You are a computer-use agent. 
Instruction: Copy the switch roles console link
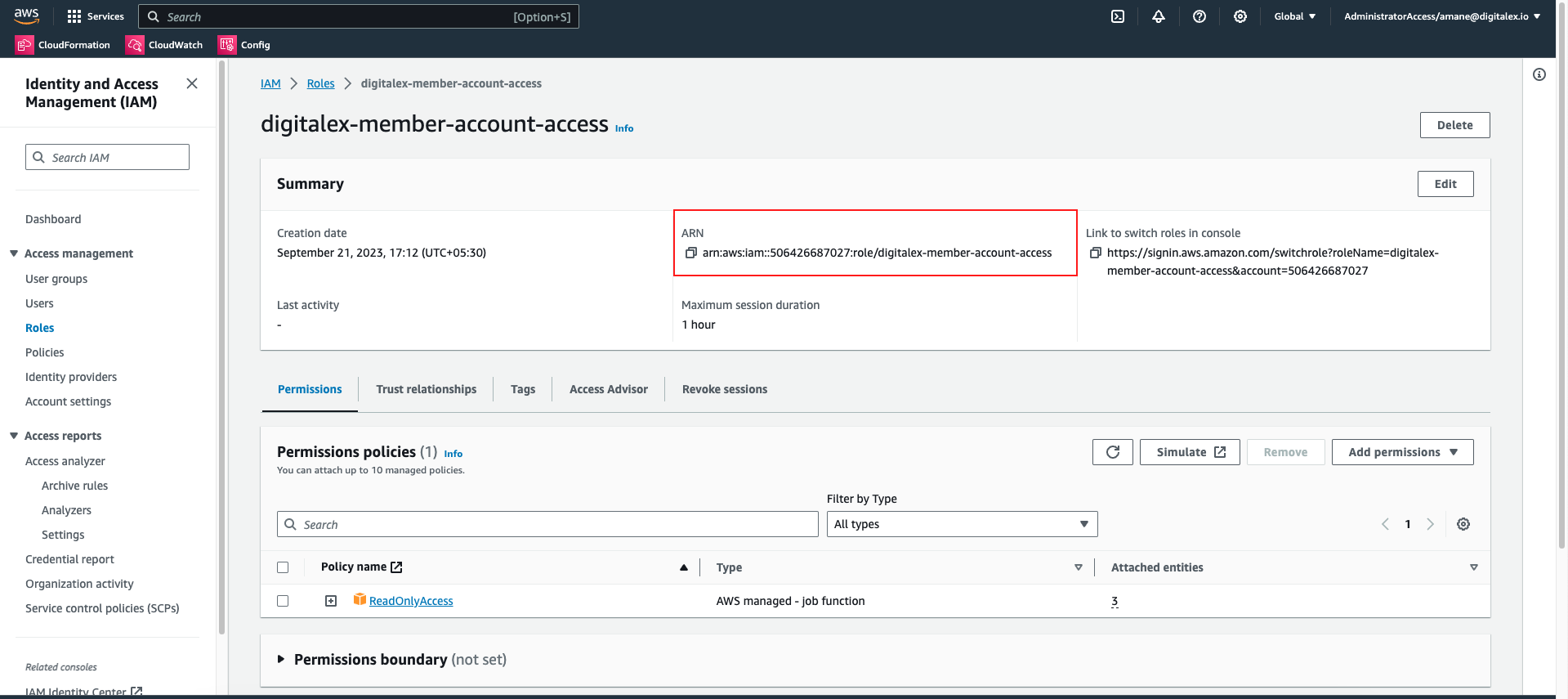pyautogui.click(x=1096, y=253)
